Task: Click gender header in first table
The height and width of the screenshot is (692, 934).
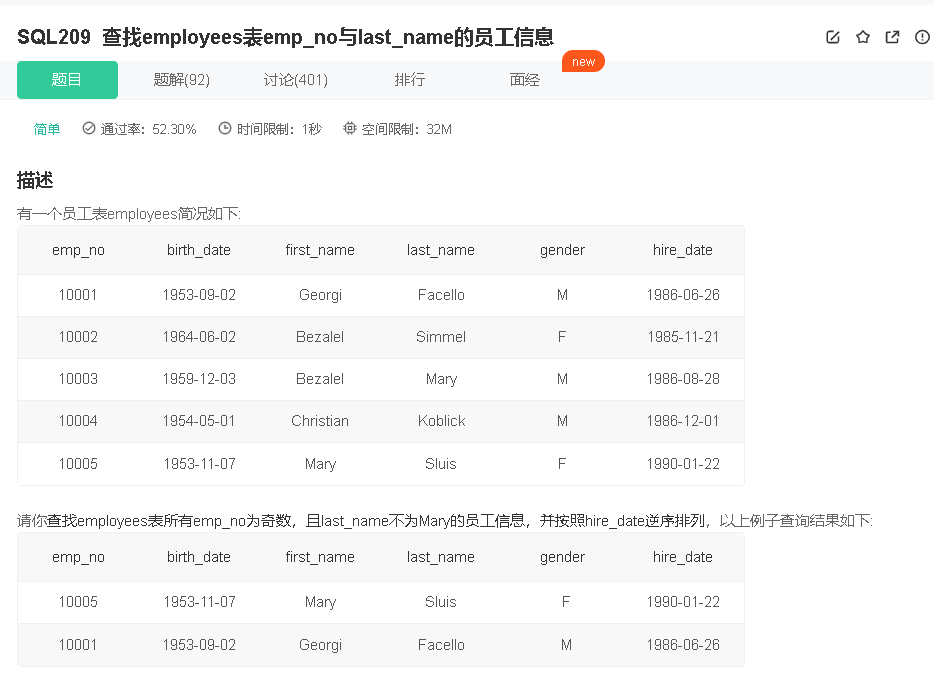Action: point(562,250)
